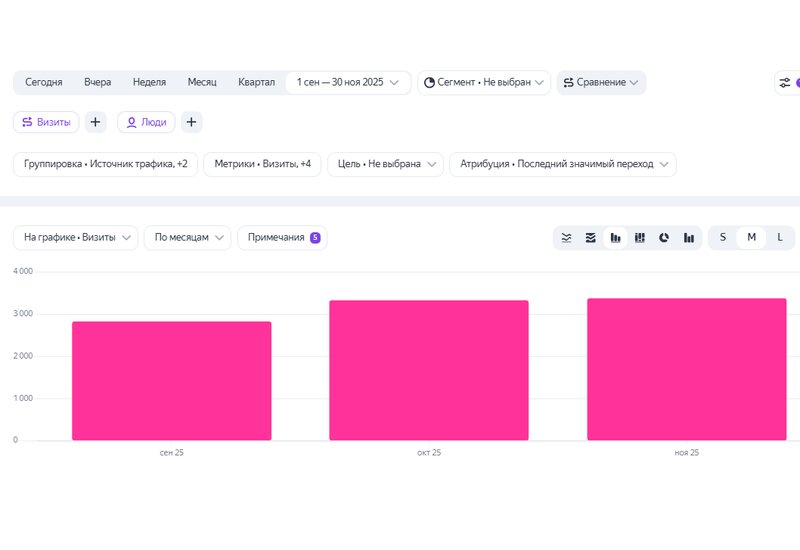800x550 pixels.
Task: Click the окт 25 pink bar
Action: click(x=429, y=370)
